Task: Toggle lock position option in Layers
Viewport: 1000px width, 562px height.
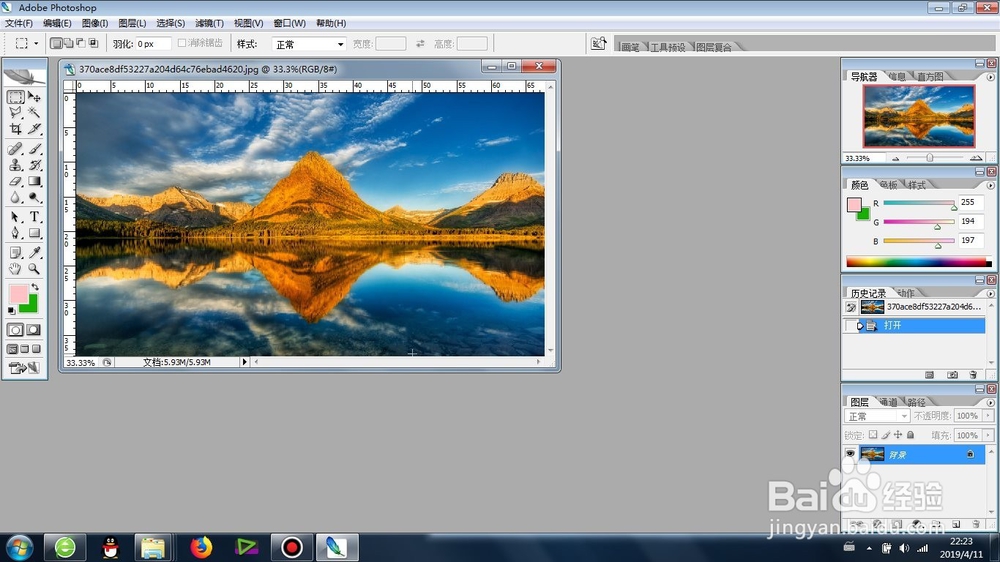Action: [898, 434]
